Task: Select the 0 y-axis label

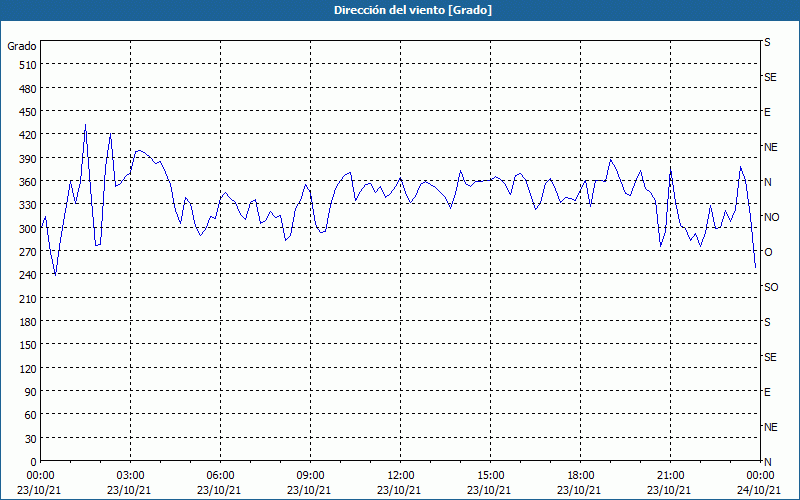Action: coord(34,462)
